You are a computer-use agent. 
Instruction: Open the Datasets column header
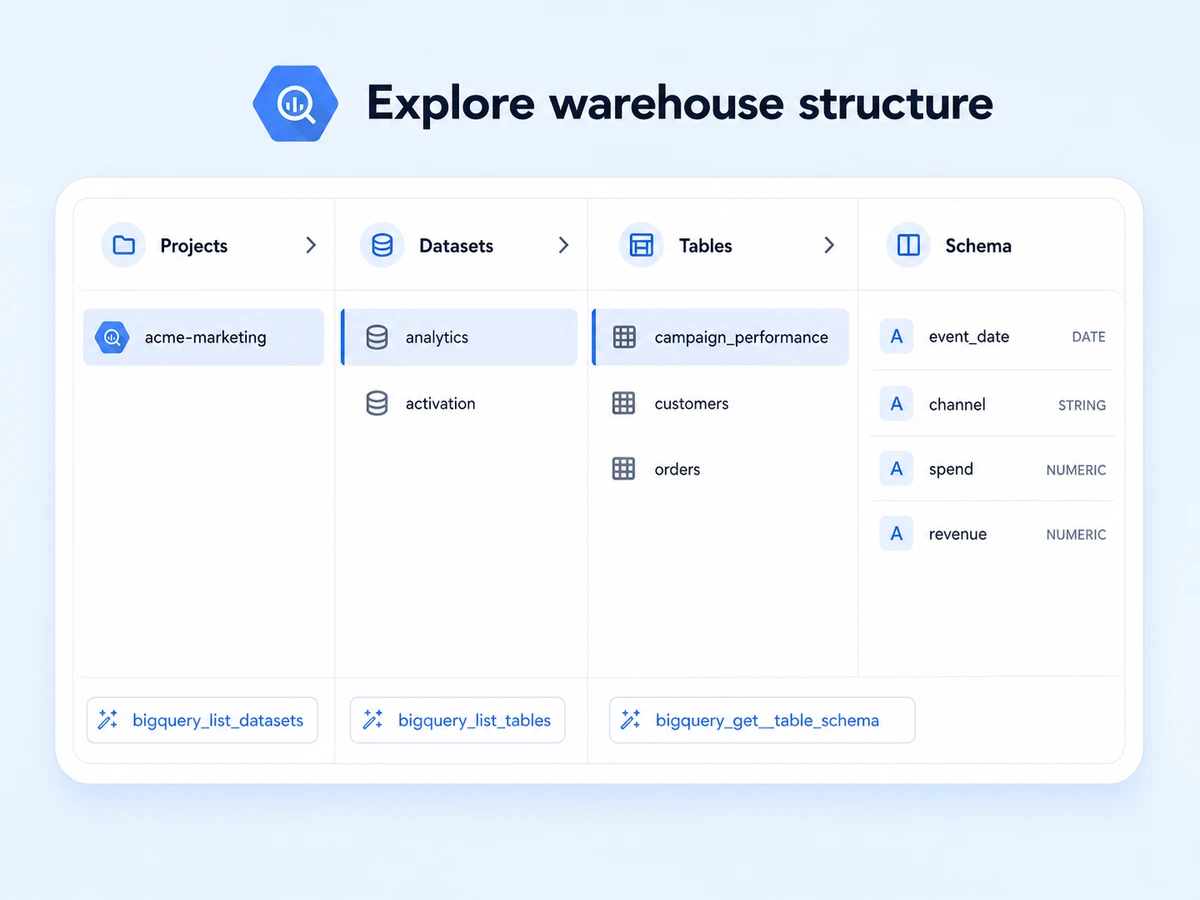(x=462, y=245)
